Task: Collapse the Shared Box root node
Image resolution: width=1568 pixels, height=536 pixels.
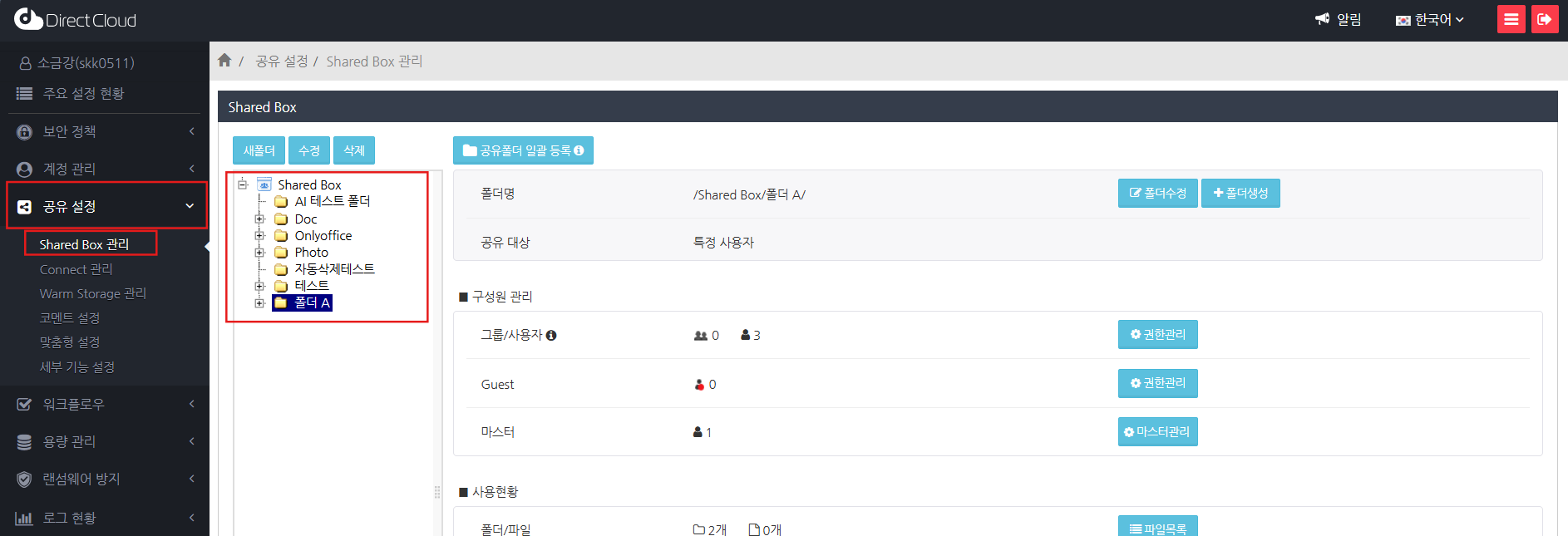Action: 243,184
